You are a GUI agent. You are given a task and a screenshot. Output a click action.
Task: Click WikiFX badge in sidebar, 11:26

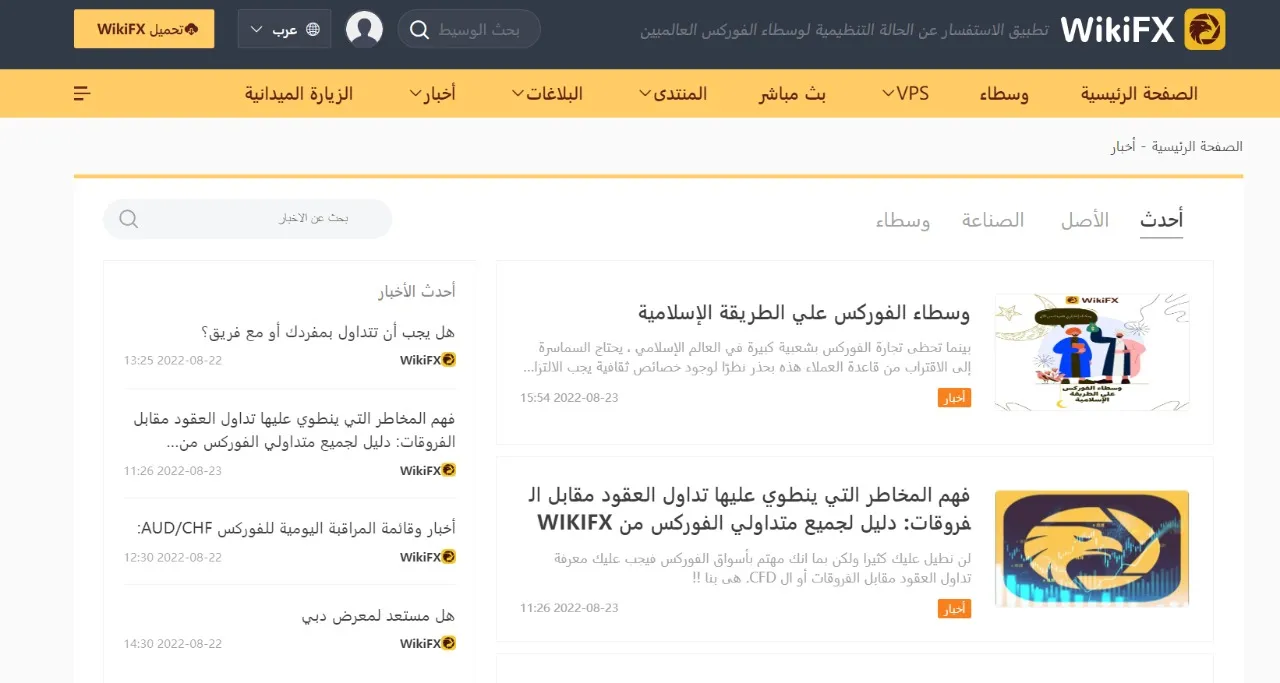(x=428, y=470)
